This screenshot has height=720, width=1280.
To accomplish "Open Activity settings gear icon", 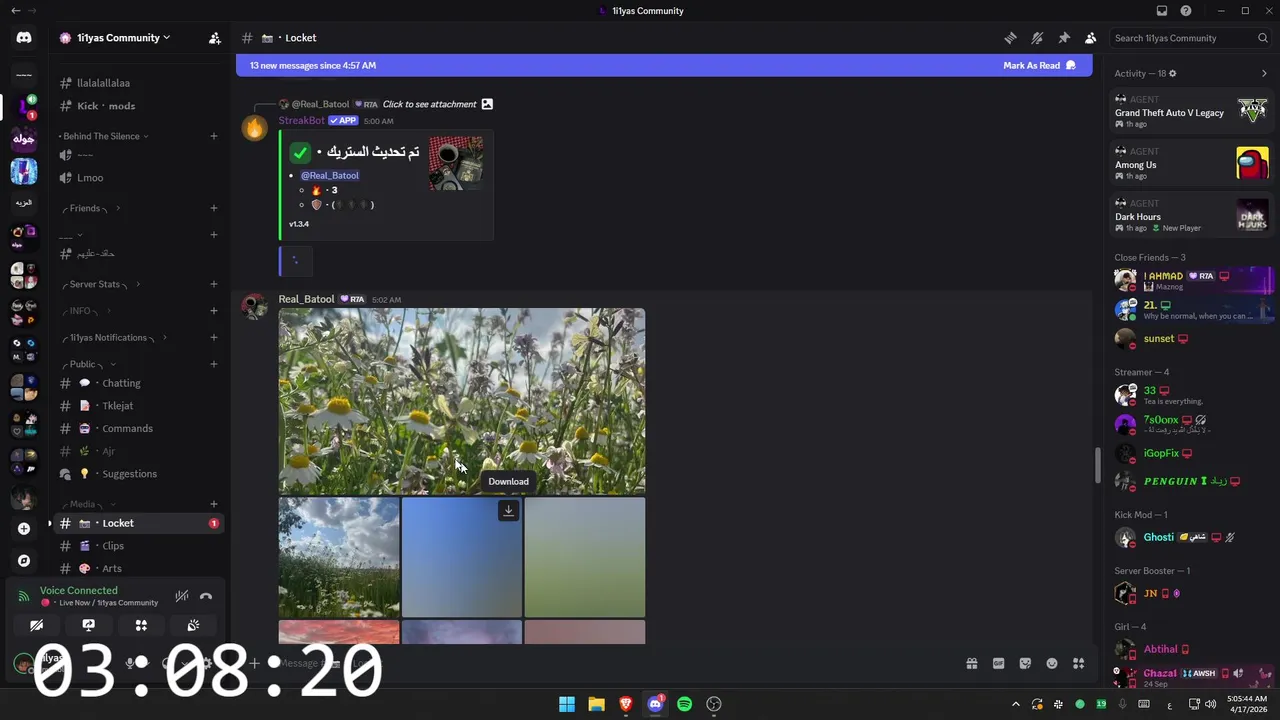I will coord(1173,73).
